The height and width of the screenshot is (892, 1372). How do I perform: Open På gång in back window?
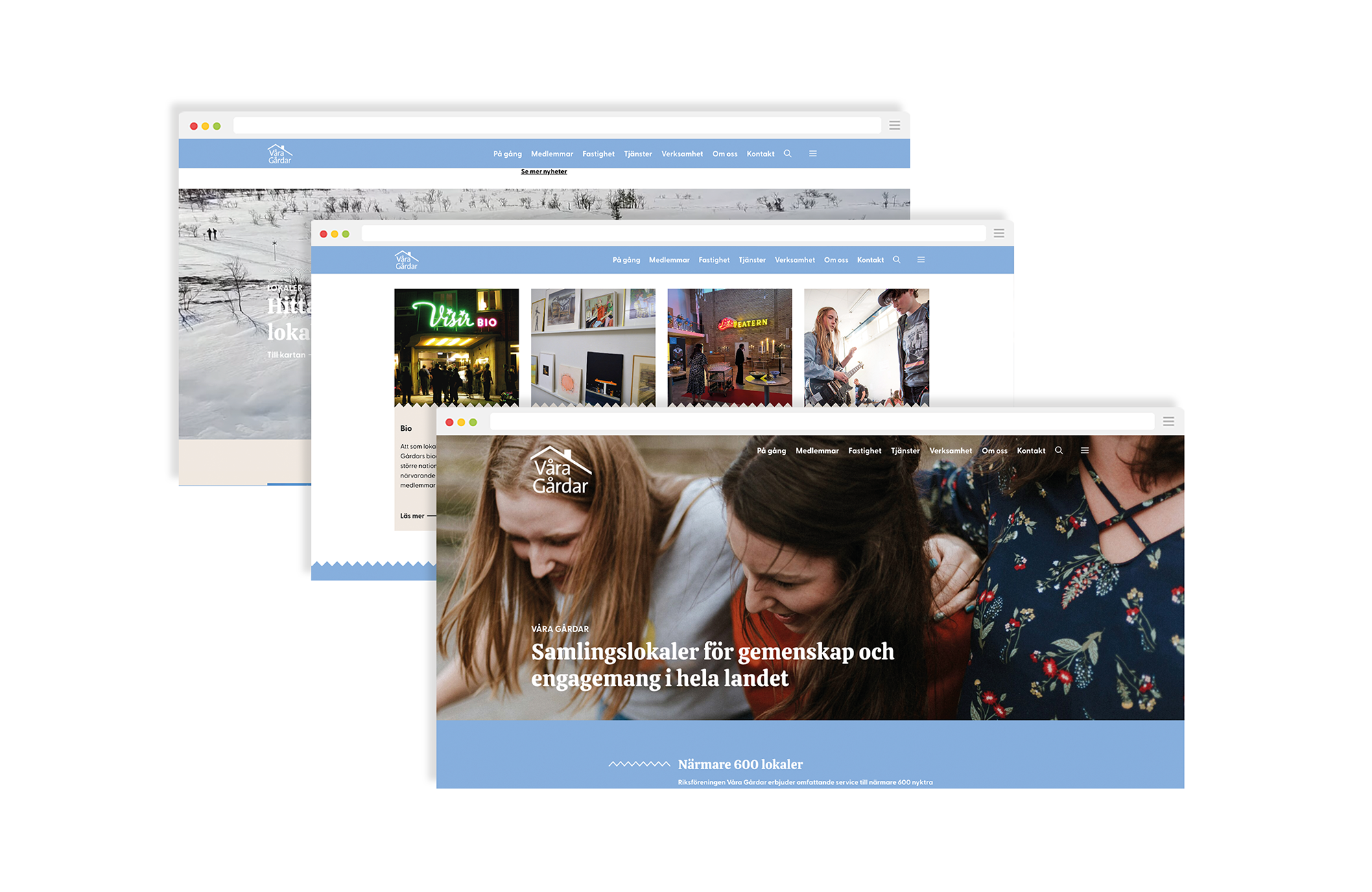tap(507, 154)
